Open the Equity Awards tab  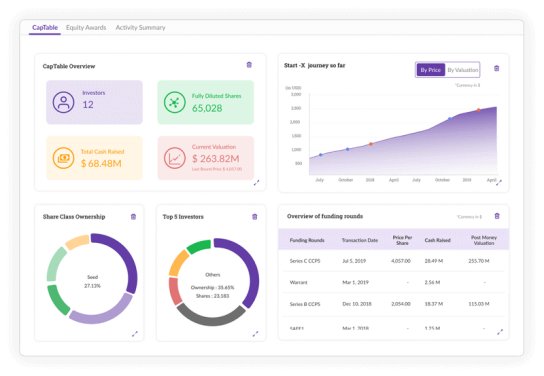86,27
